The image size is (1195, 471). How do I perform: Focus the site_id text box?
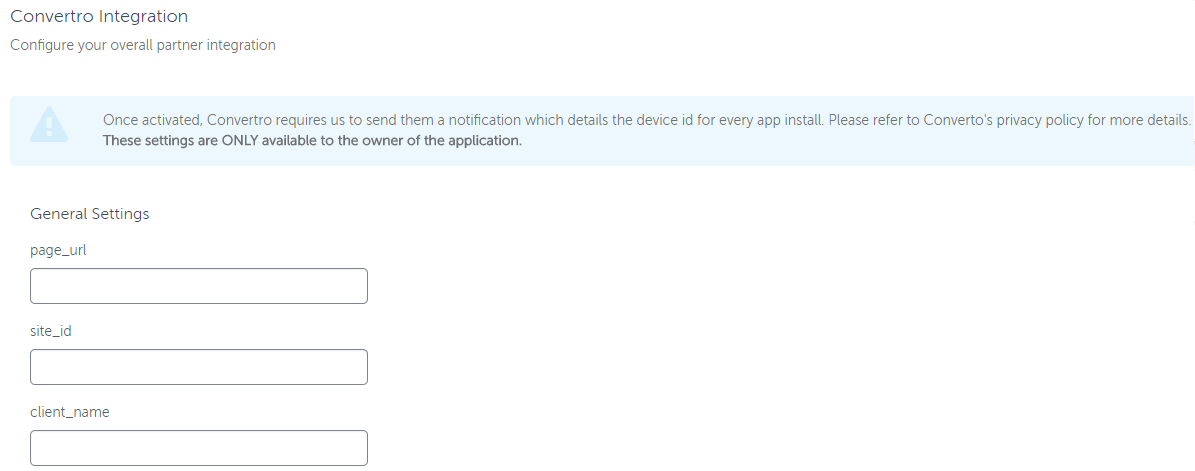[199, 367]
